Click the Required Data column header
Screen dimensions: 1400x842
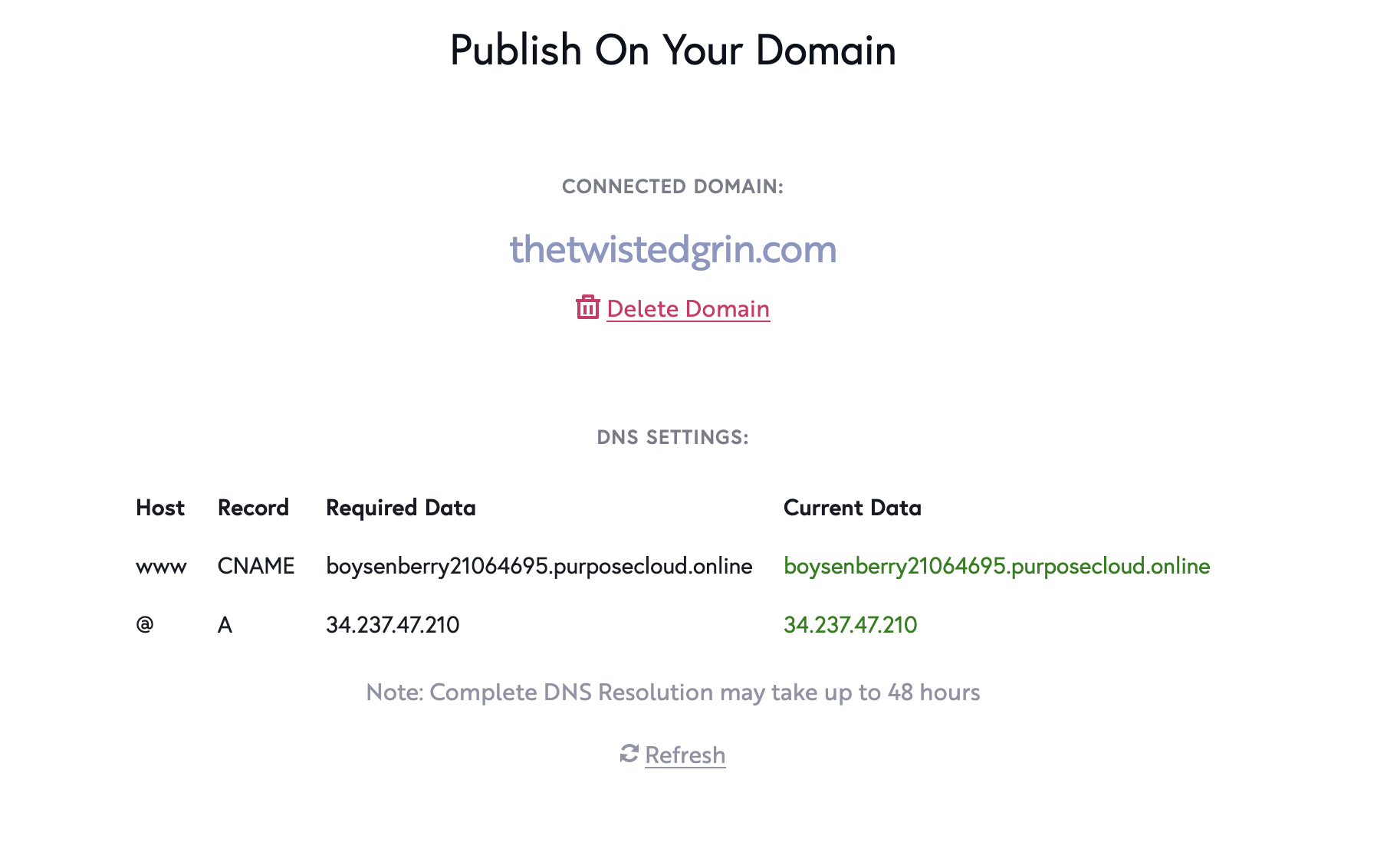coord(401,508)
